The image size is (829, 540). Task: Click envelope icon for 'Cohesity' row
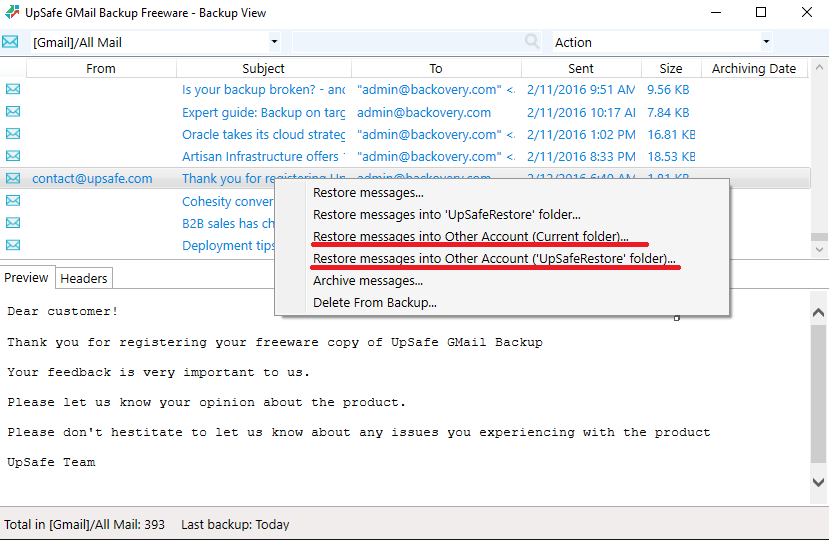pyautogui.click(x=13, y=200)
